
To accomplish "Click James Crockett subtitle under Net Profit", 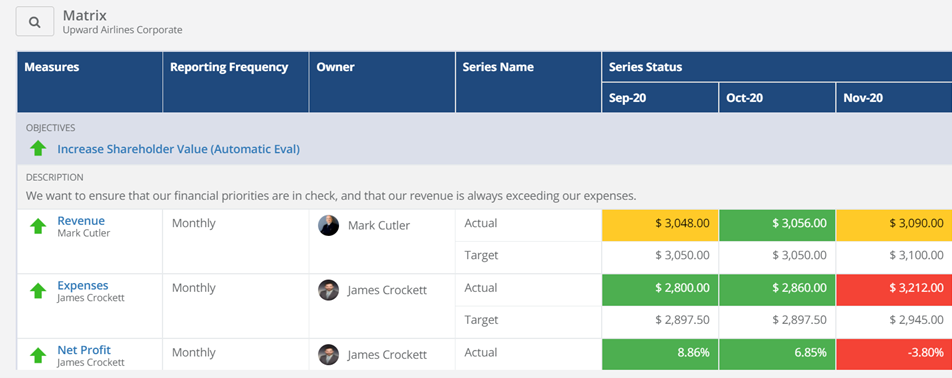I will [x=91, y=362].
